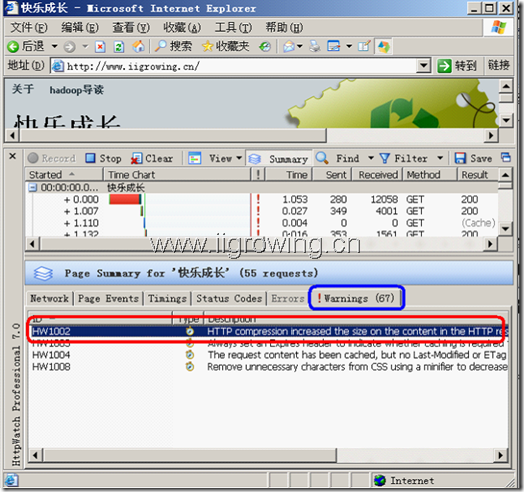
Task: Select the request row starting + 1.007
Action: 262,211
